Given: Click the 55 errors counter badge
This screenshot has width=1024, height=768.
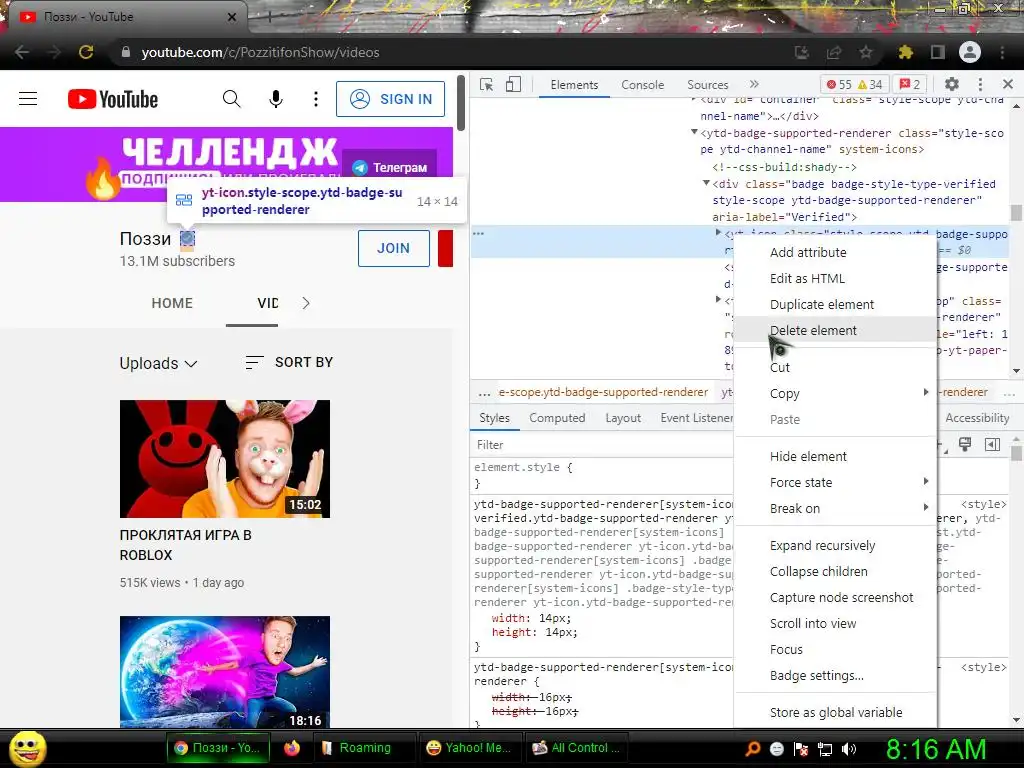Looking at the screenshot, I should [839, 84].
